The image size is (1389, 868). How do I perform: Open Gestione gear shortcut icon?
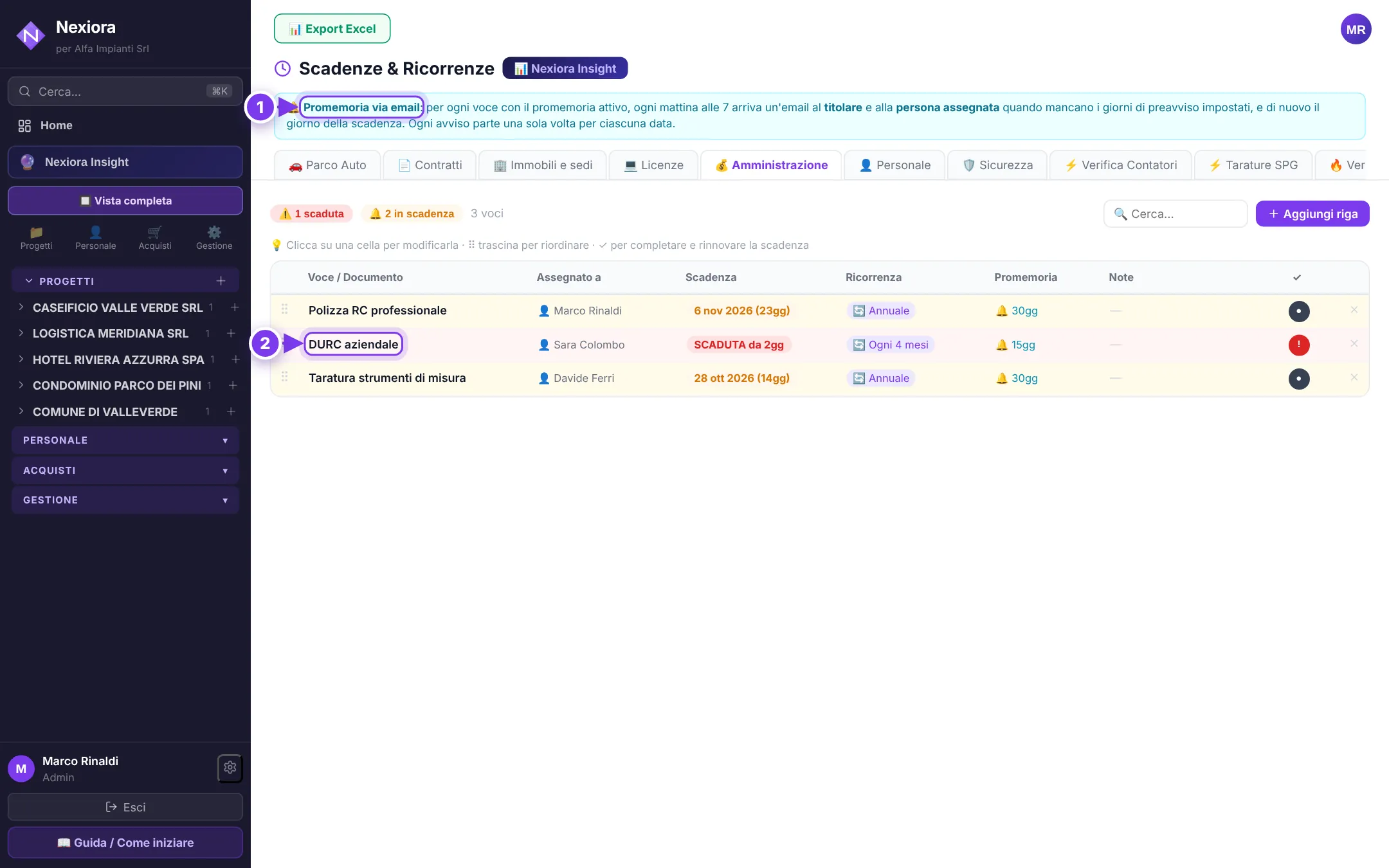(214, 238)
